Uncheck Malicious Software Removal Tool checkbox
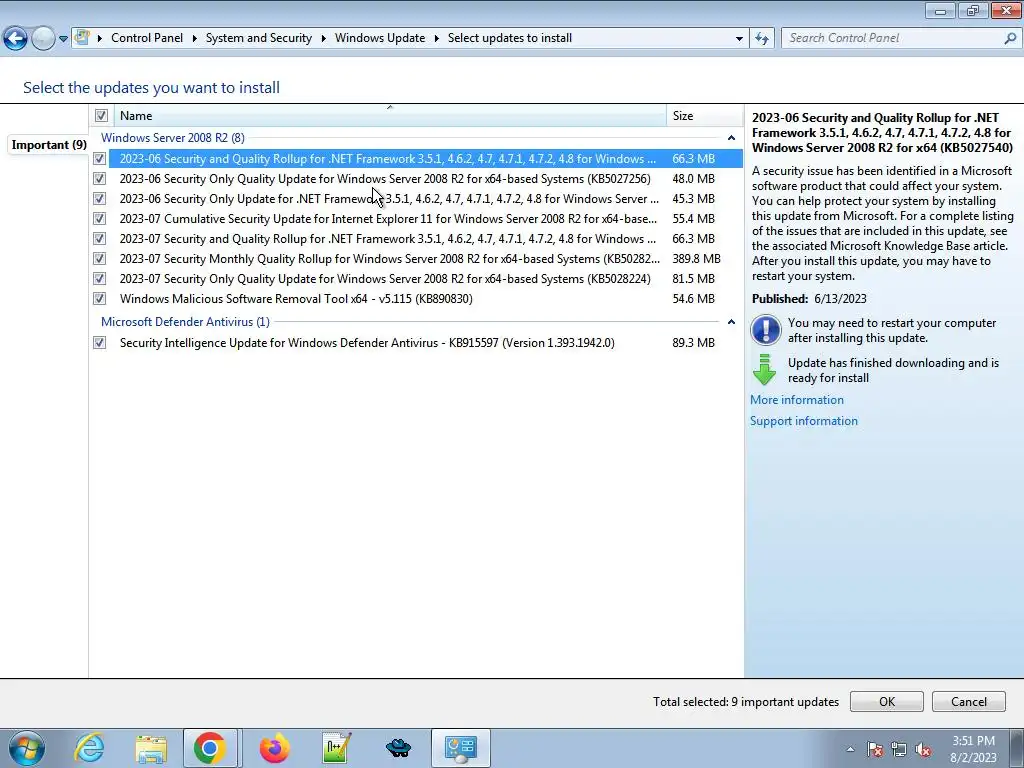Screen dimensions: 1024x768 click(x=99, y=298)
